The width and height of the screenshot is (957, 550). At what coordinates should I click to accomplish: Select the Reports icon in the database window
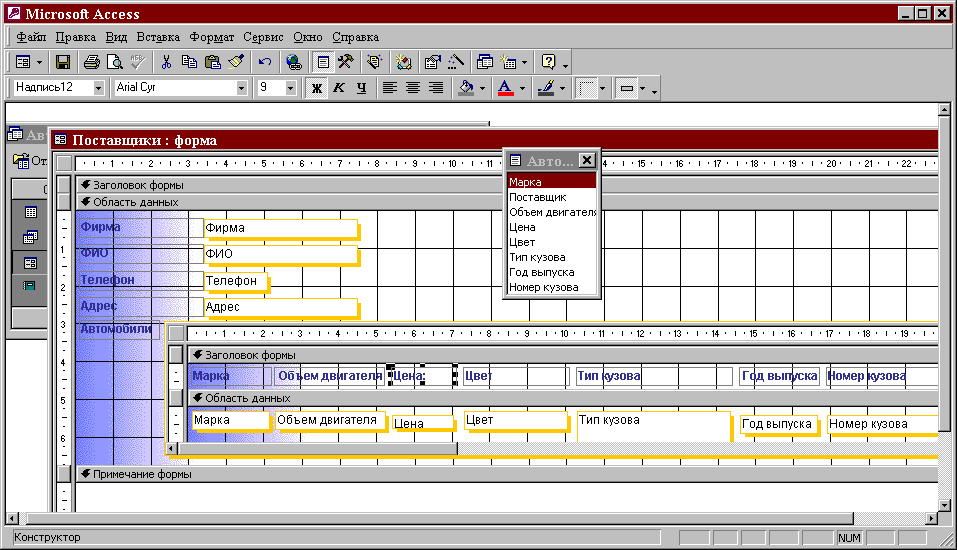tap(29, 285)
